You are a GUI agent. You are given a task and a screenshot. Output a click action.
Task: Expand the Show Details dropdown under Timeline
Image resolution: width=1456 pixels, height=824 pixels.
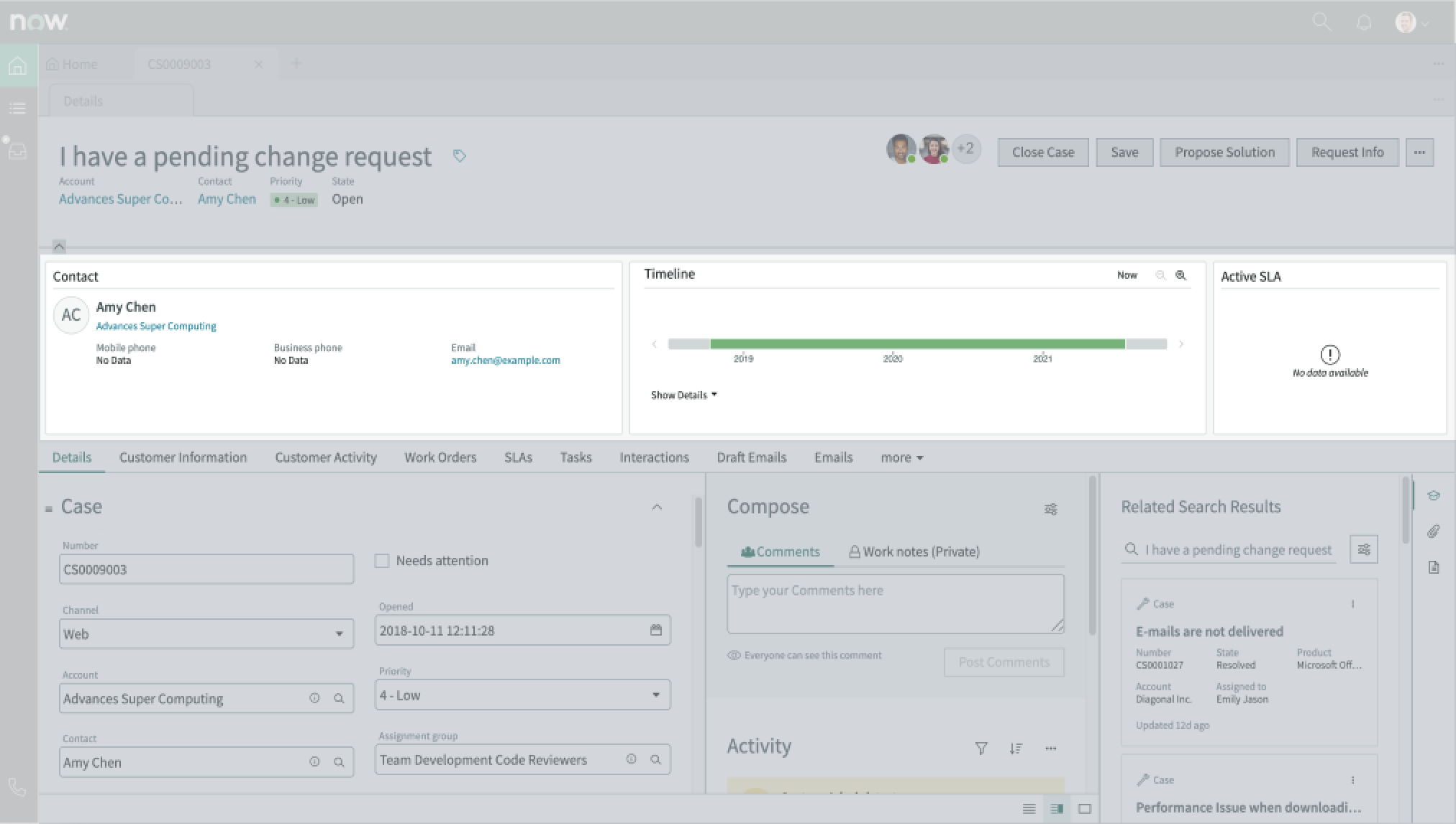coord(683,394)
